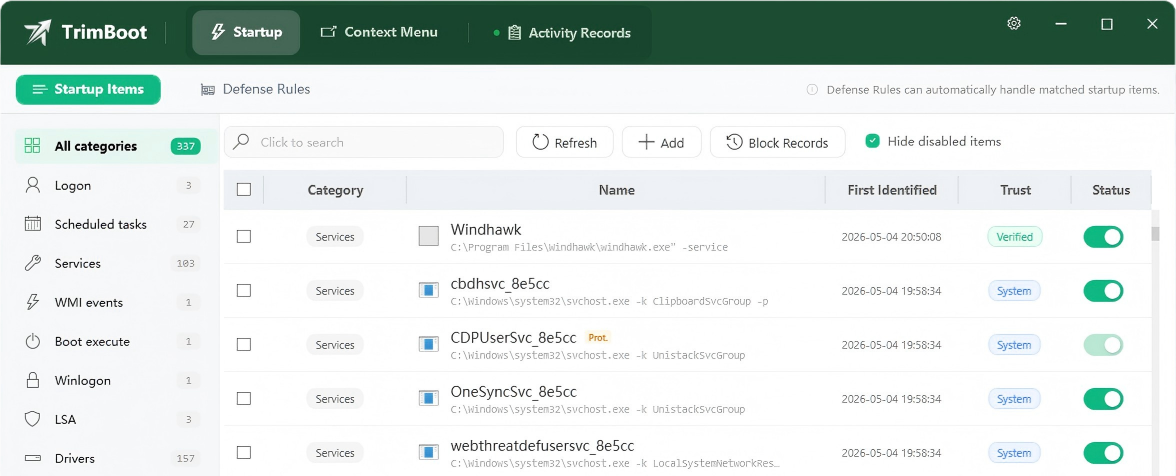Switch to the Startup tab
The height and width of the screenshot is (476, 1176).
(246, 32)
